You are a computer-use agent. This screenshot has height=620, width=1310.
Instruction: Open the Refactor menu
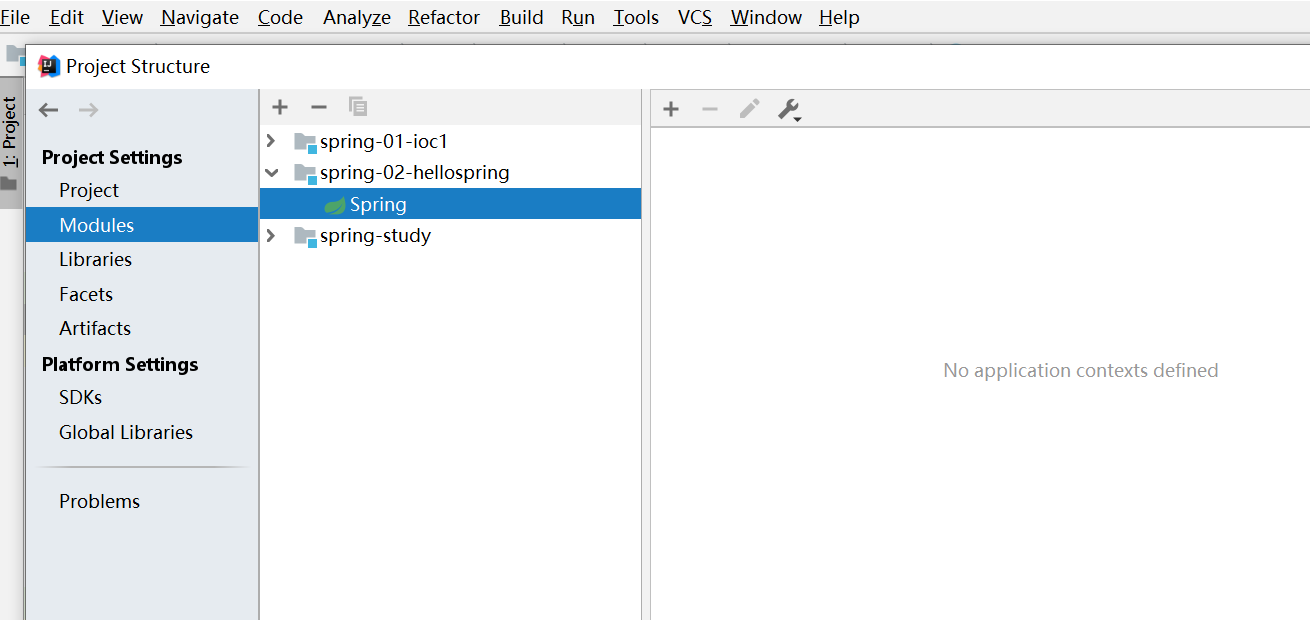tap(444, 17)
